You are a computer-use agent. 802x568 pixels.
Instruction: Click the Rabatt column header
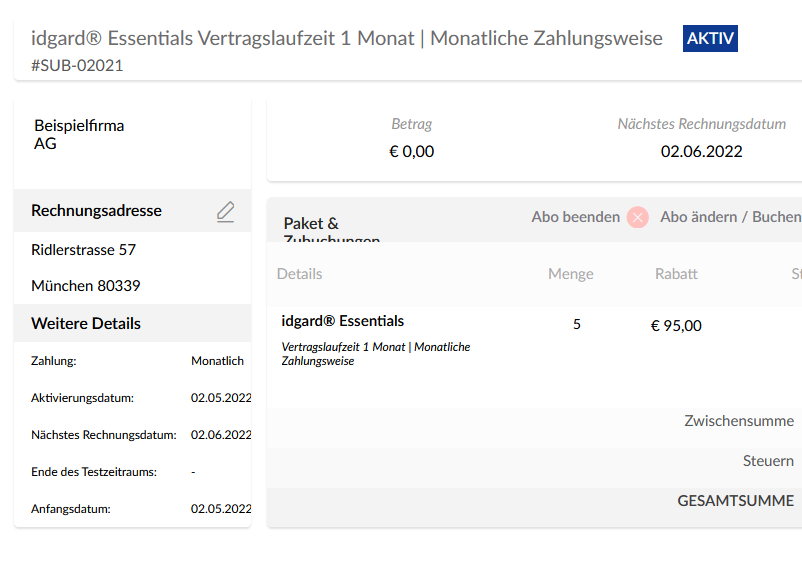click(676, 274)
